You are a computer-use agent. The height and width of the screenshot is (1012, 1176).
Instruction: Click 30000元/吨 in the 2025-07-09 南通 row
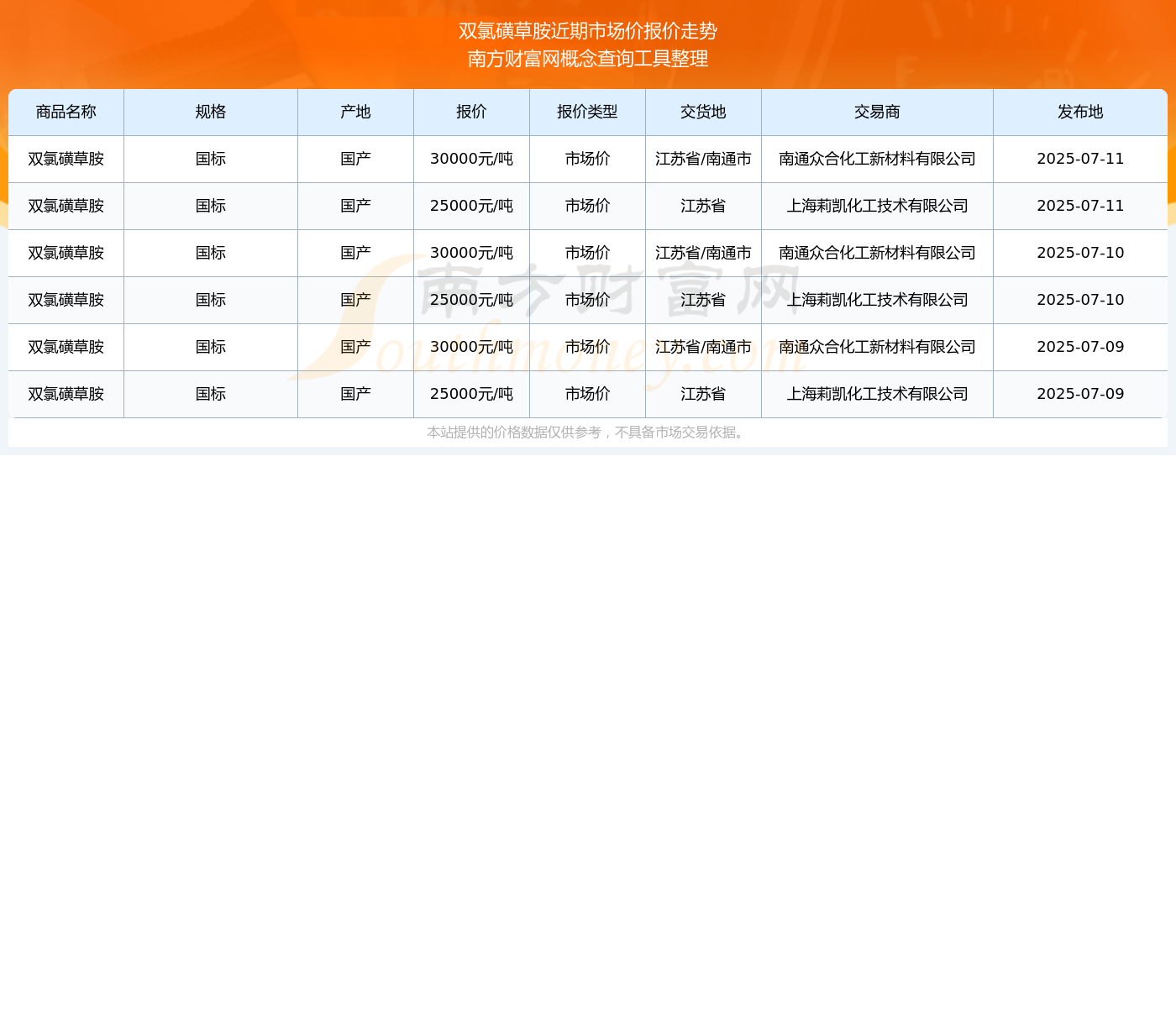[x=471, y=347]
